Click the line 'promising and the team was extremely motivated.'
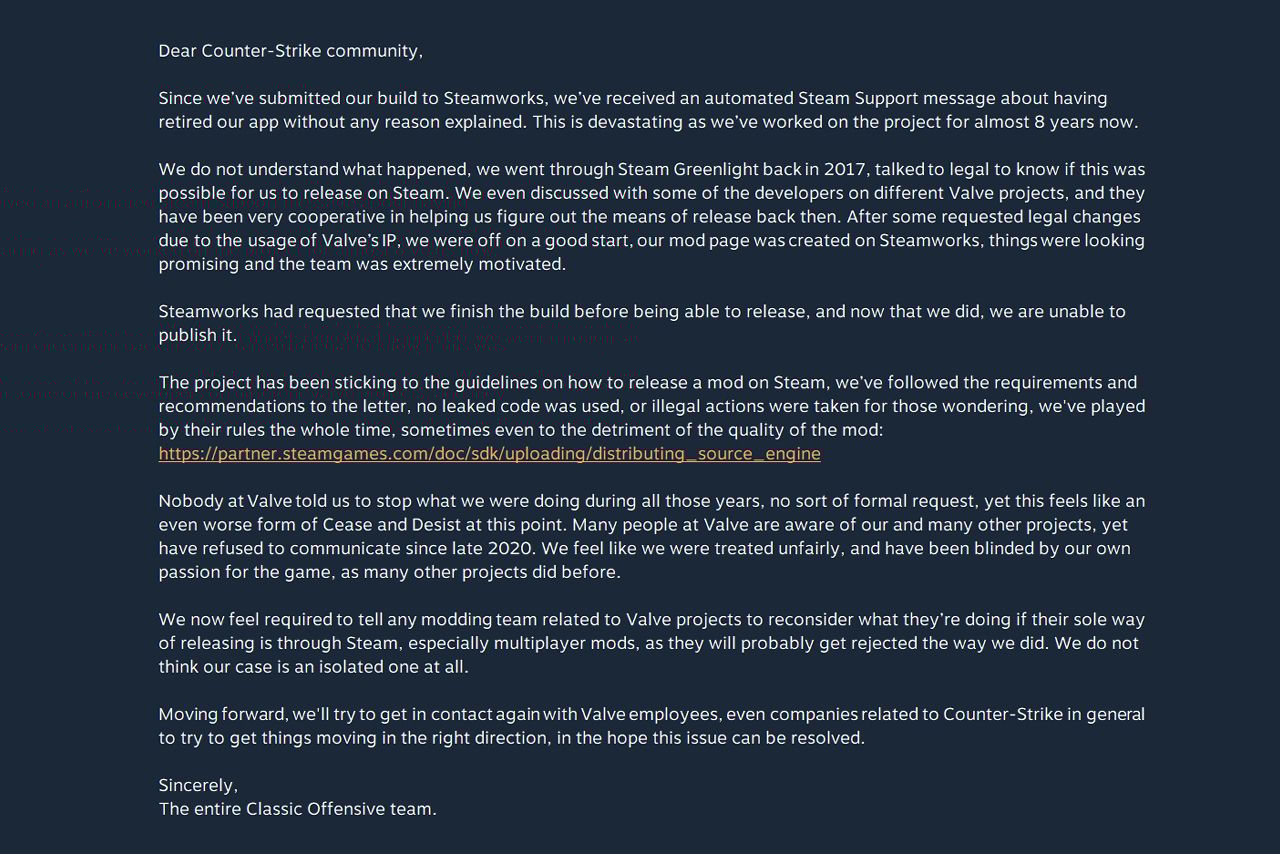Screen dimensions: 1280x854 point(362,264)
